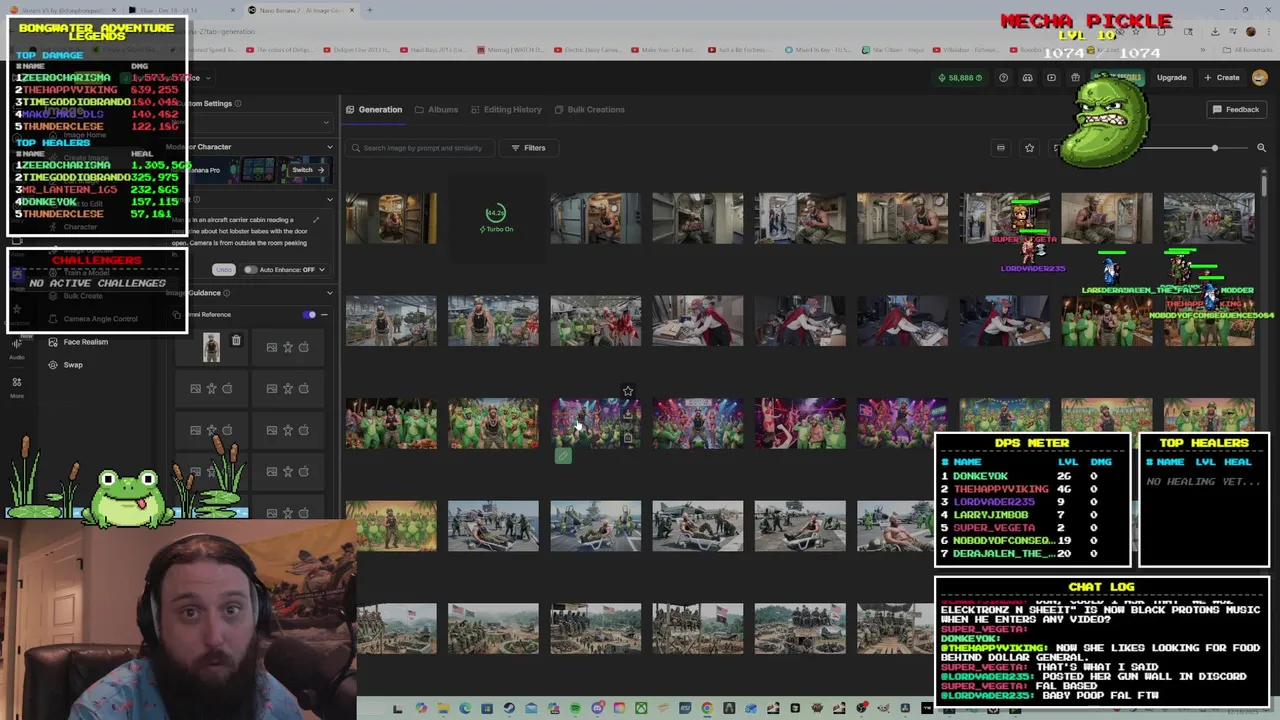Open Steam from the Windows taskbar
The height and width of the screenshot is (720, 1280).
[509, 709]
